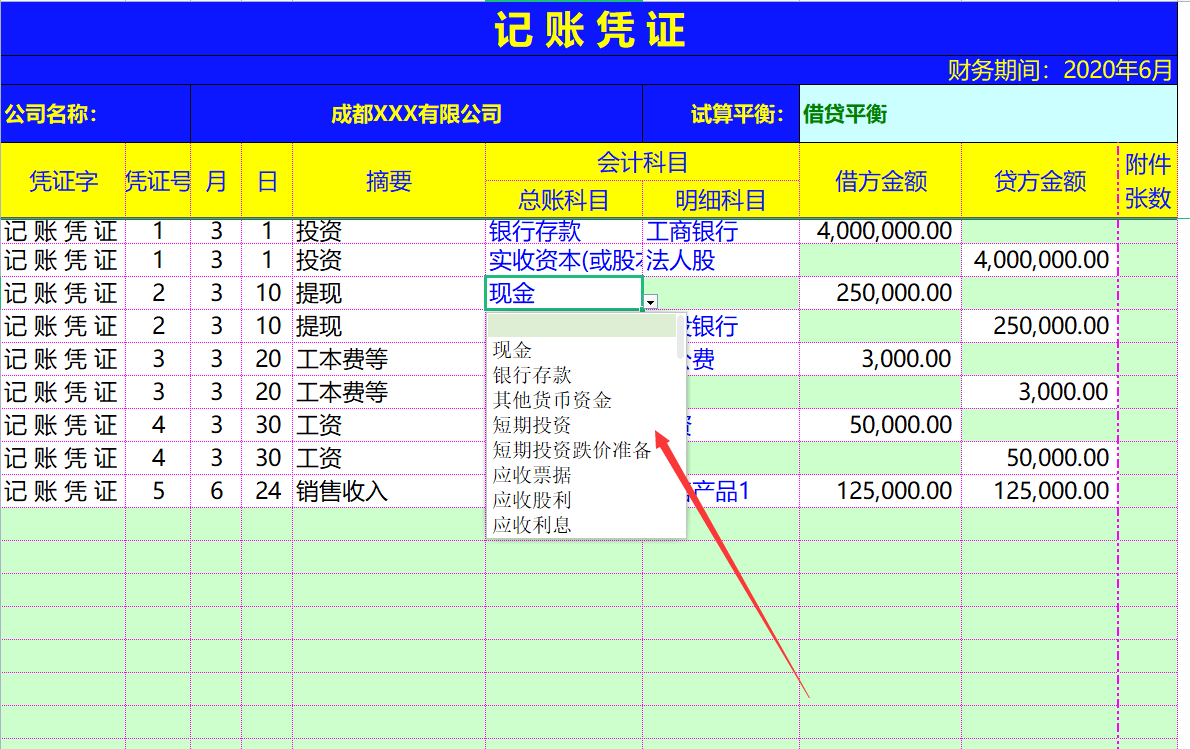Select the 借贷平衡 trial balance cell
The image size is (1190, 749).
pyautogui.click(x=988, y=114)
